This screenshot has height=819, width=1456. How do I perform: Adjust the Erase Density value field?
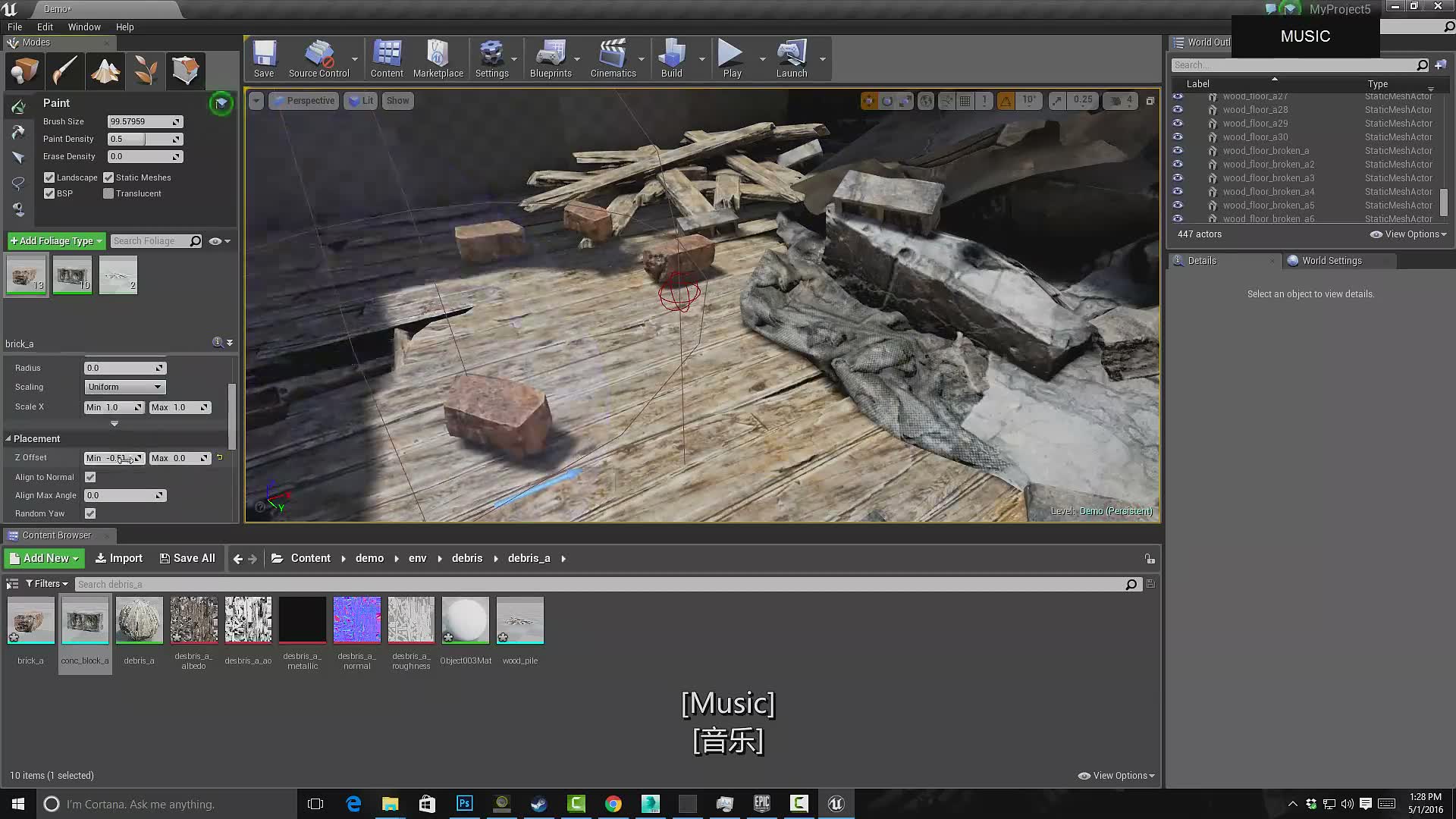pos(145,156)
